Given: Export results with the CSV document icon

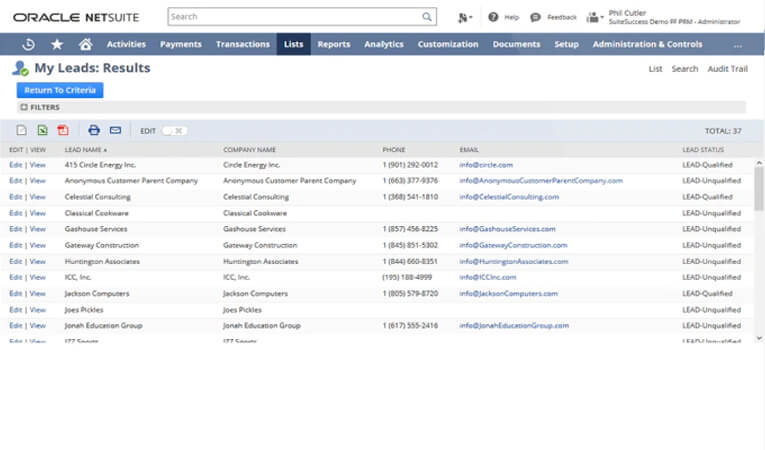Looking at the screenshot, I should click(x=21, y=130).
